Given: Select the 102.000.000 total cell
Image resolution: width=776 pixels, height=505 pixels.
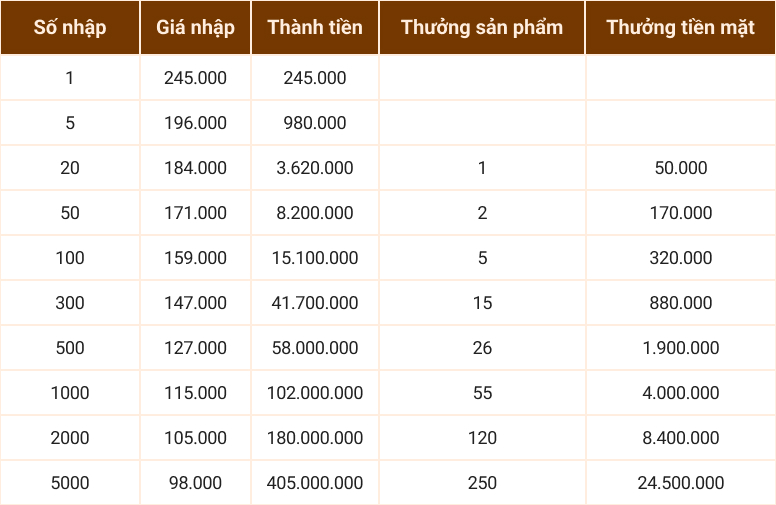Looking at the screenshot, I should (315, 393).
